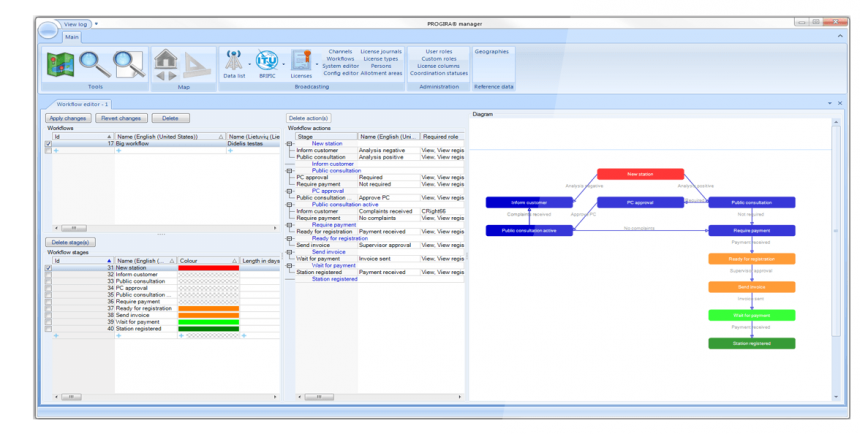Click the Delete workflow button
The height and width of the screenshot is (434, 860).
171,118
